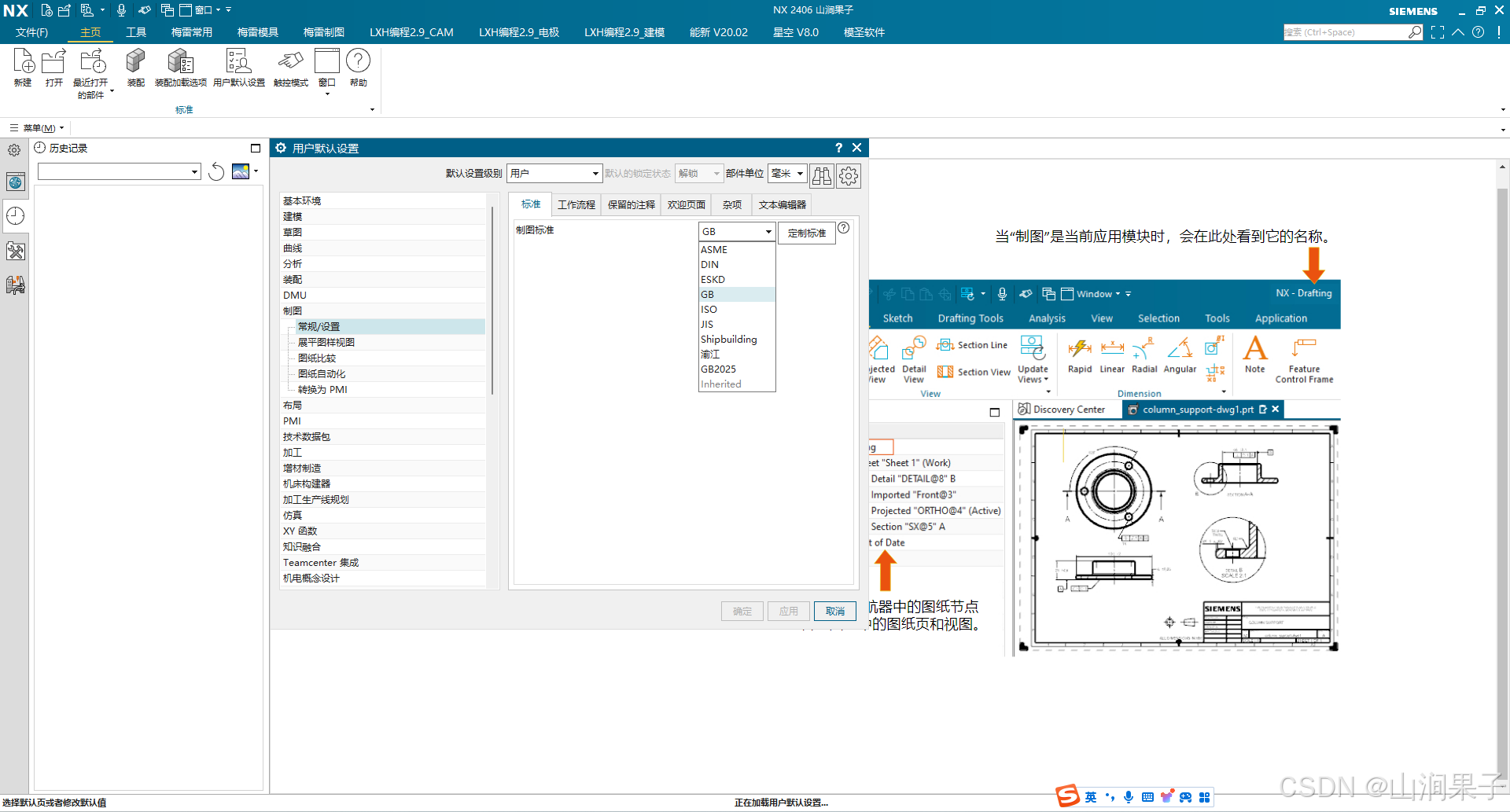Viewport: 1510px width, 812px height.
Task: Click the 确定 OK button
Action: pyautogui.click(x=742, y=611)
